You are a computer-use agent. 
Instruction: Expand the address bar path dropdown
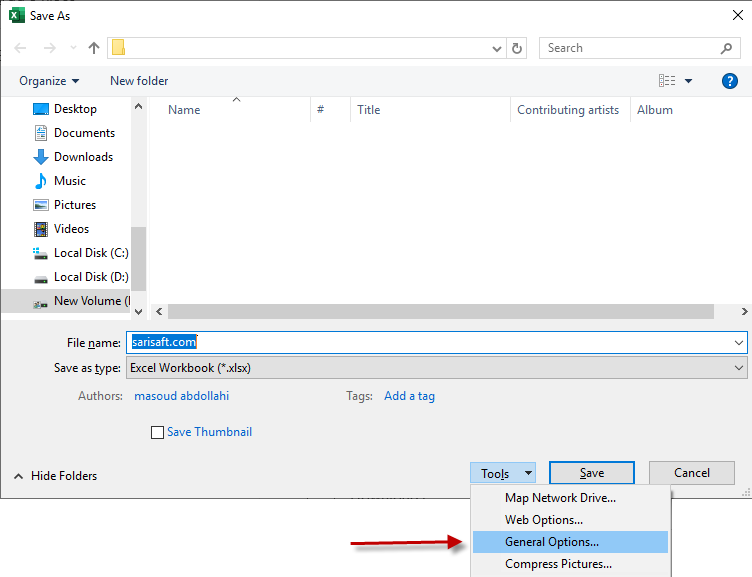pyautogui.click(x=497, y=48)
